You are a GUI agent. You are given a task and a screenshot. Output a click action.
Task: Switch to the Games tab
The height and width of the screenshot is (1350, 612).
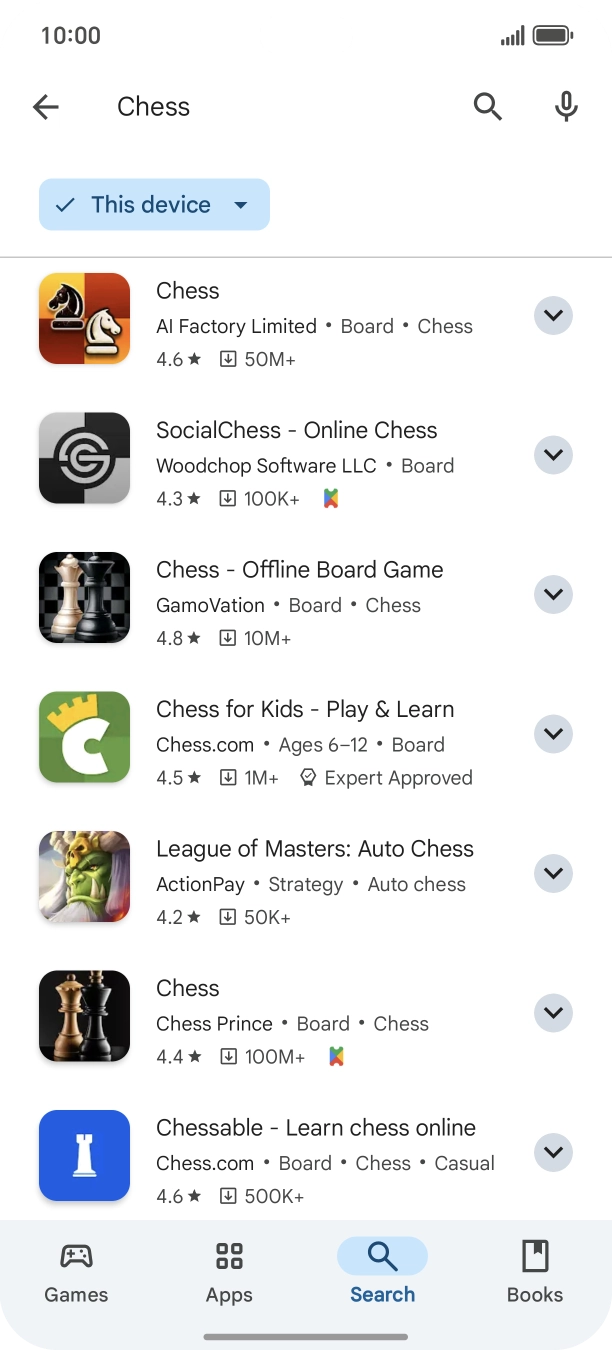point(76,1272)
